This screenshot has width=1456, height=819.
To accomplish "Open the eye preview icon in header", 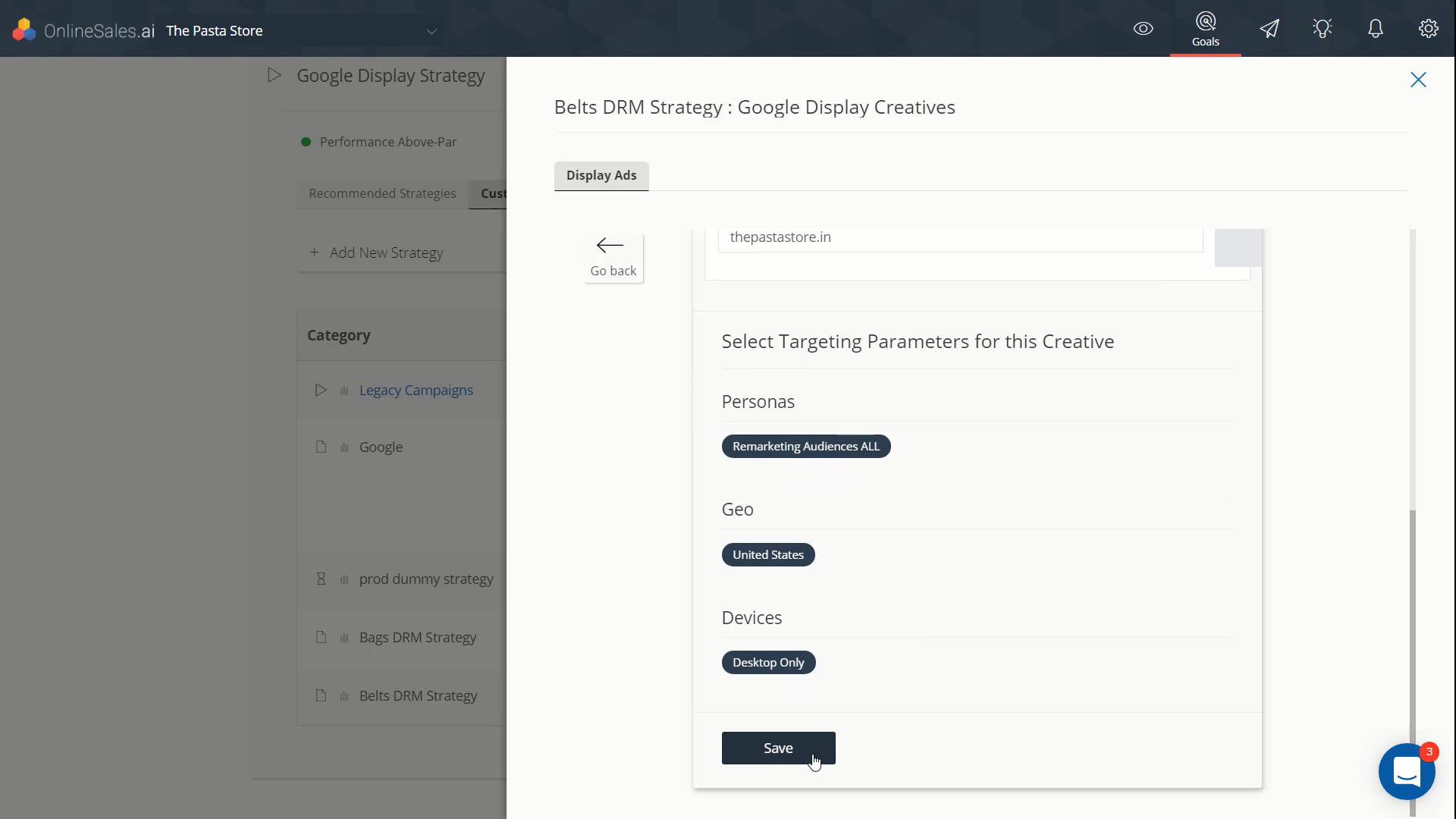I will (1143, 29).
